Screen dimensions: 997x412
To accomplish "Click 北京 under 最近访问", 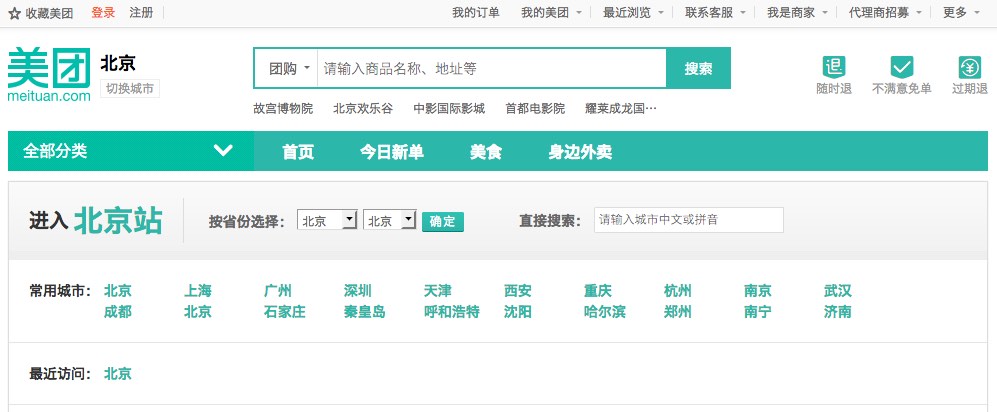I will [118, 374].
